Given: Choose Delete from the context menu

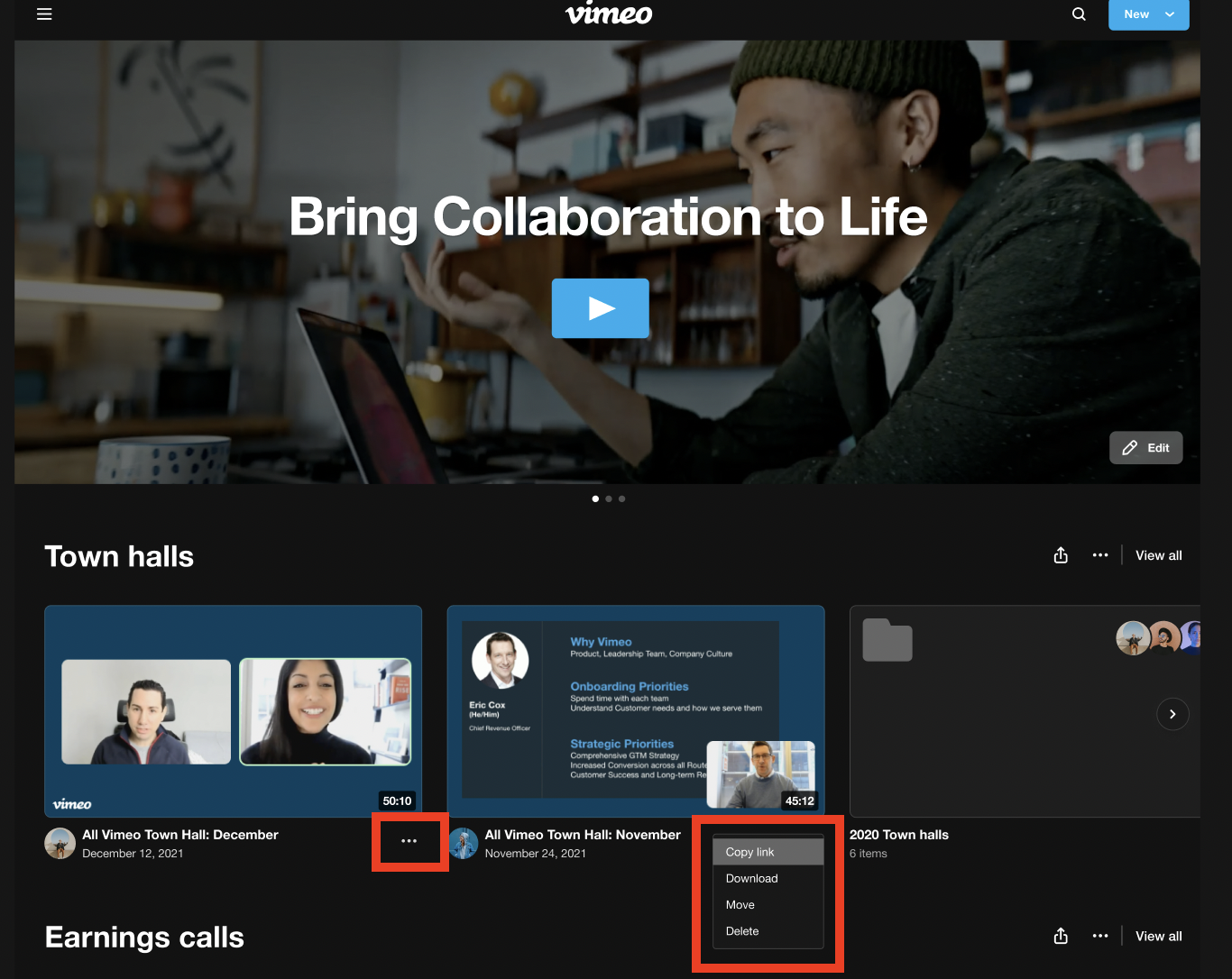Looking at the screenshot, I should point(768,931).
